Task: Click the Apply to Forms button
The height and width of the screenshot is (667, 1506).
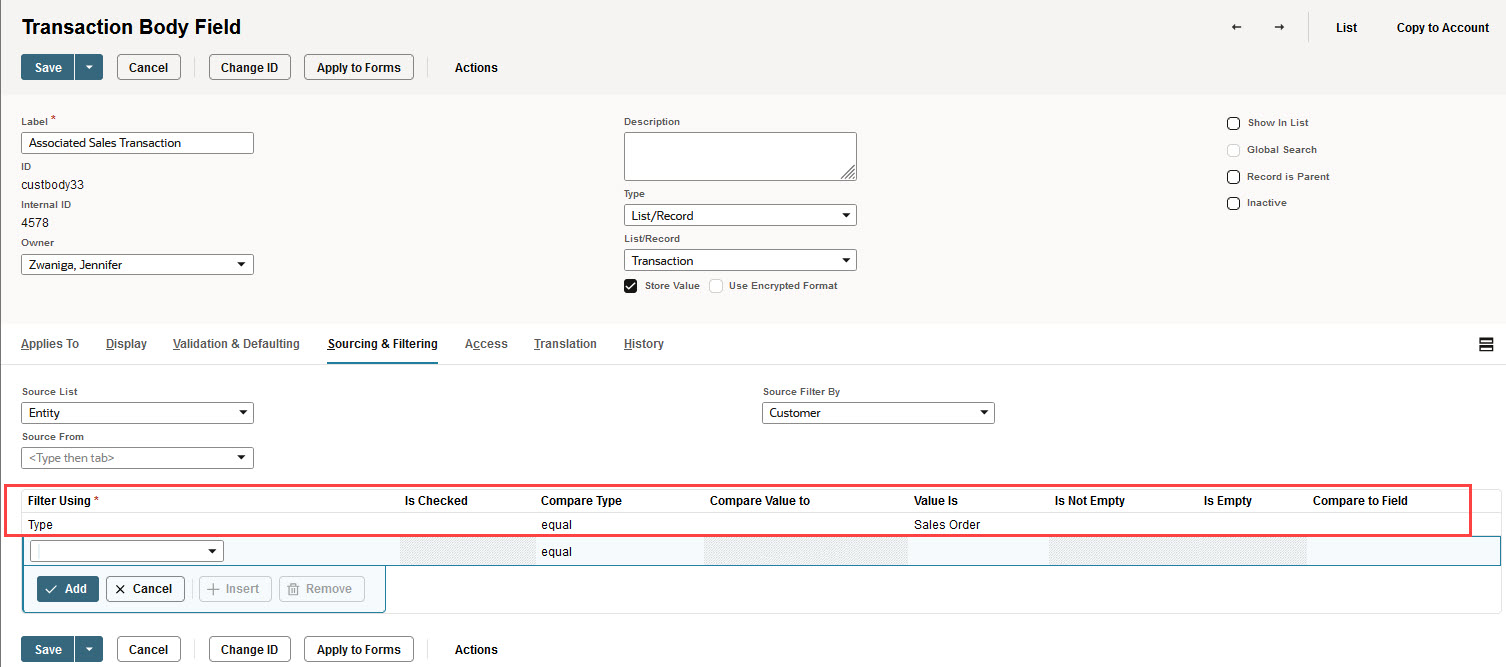Action: (358, 67)
